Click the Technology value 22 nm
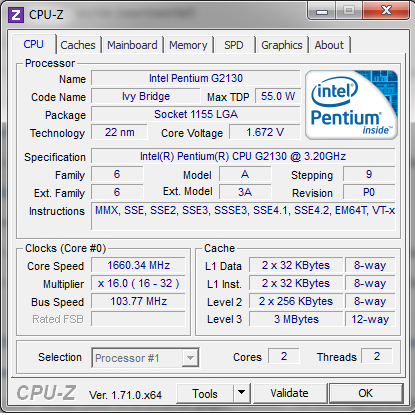The image size is (415, 415). [119, 132]
